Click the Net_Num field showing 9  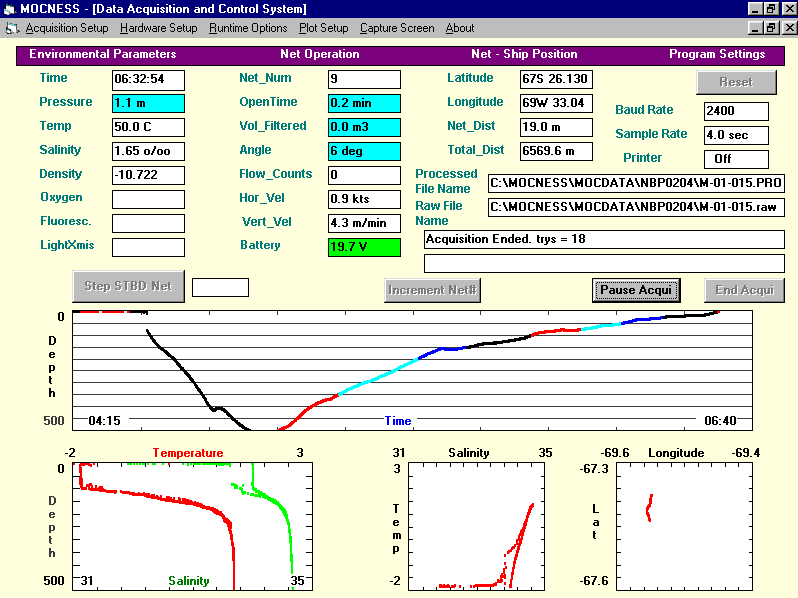pos(364,79)
